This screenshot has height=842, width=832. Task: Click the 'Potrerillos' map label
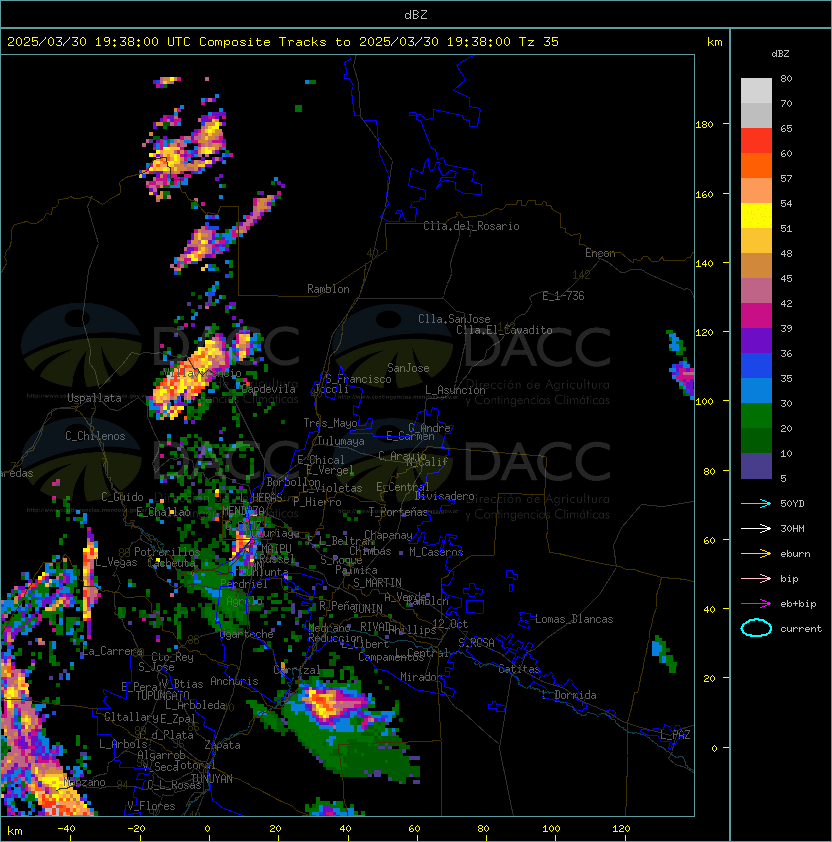coord(167,552)
